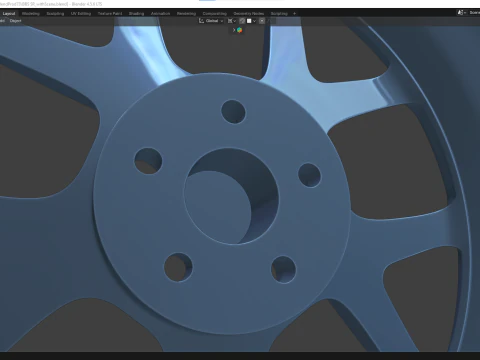Add a new workspace with plus button
The width and height of the screenshot is (480, 360).
[x=294, y=13]
